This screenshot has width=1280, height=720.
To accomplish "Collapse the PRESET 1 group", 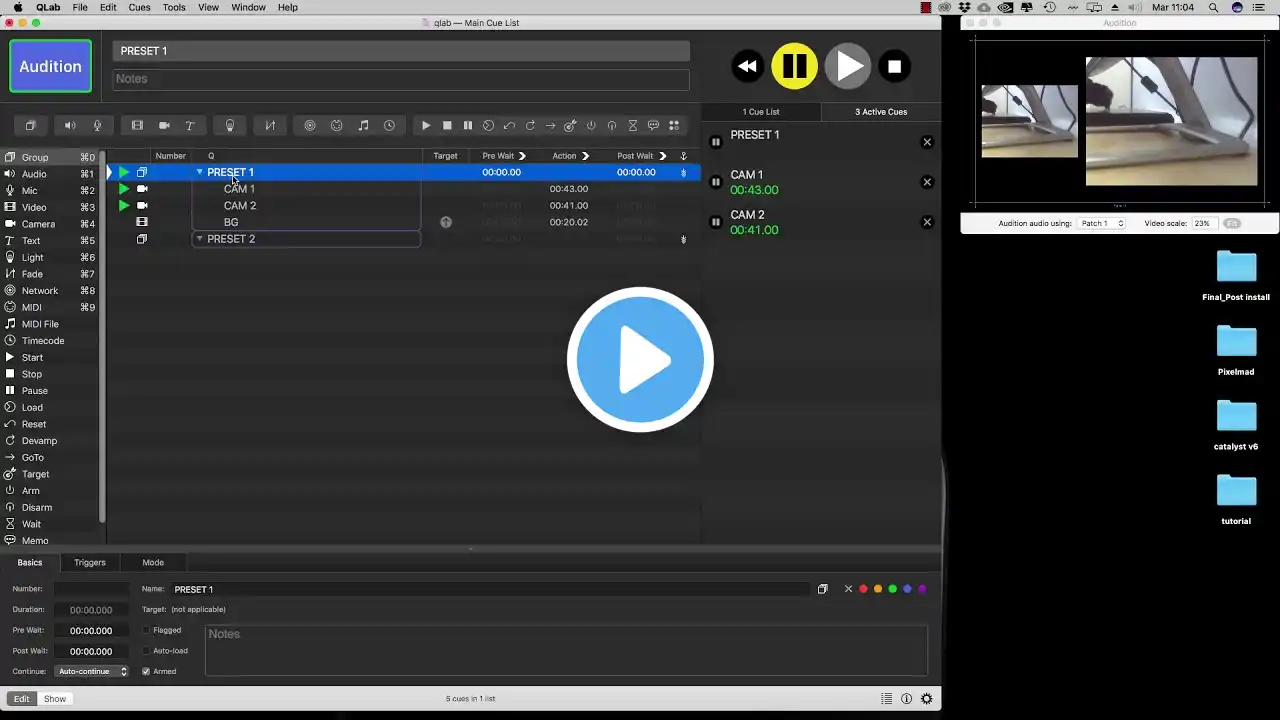I will tap(199, 172).
